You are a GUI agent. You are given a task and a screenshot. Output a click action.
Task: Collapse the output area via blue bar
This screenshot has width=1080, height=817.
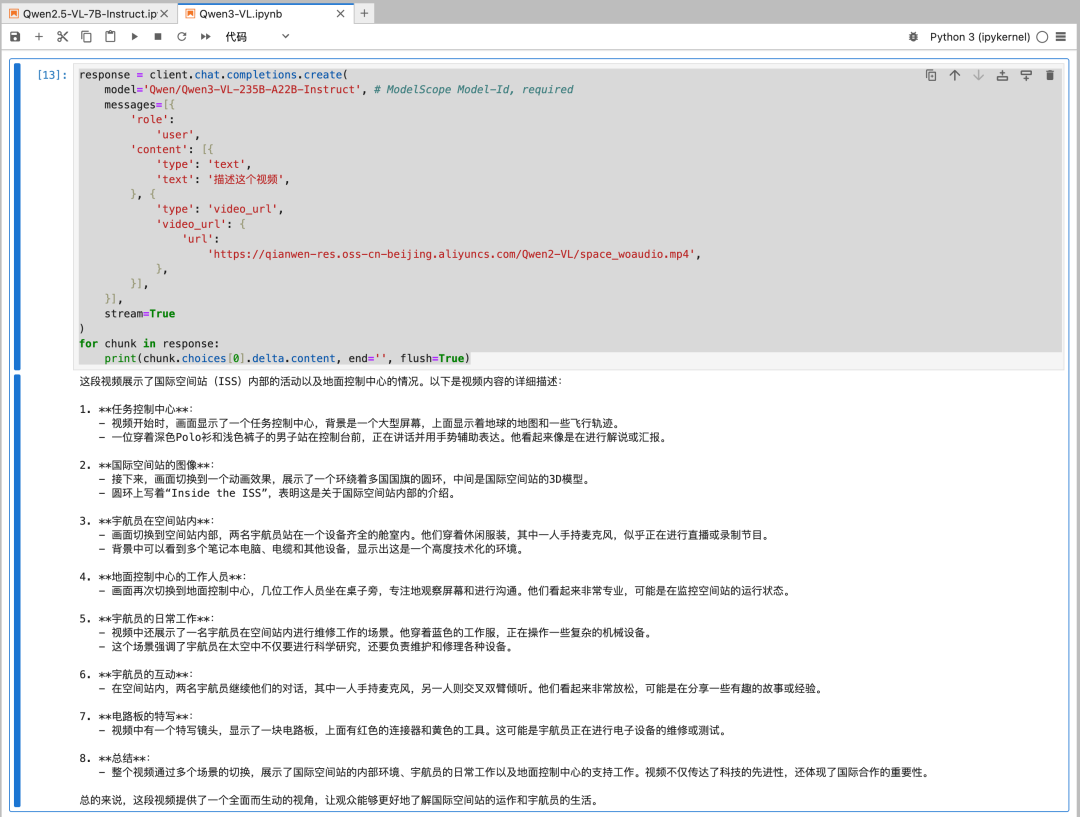click(x=17, y=590)
